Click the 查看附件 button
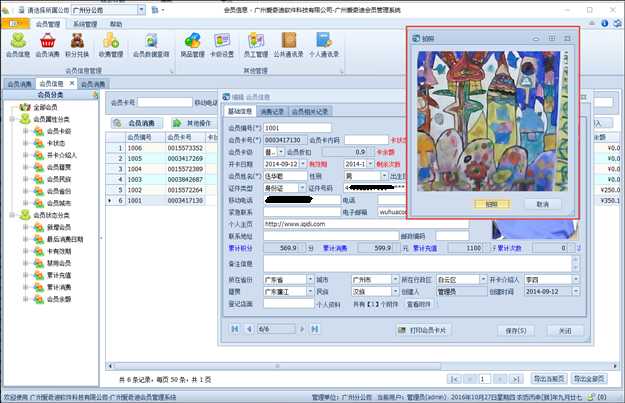This screenshot has width=625, height=403. click(419, 304)
